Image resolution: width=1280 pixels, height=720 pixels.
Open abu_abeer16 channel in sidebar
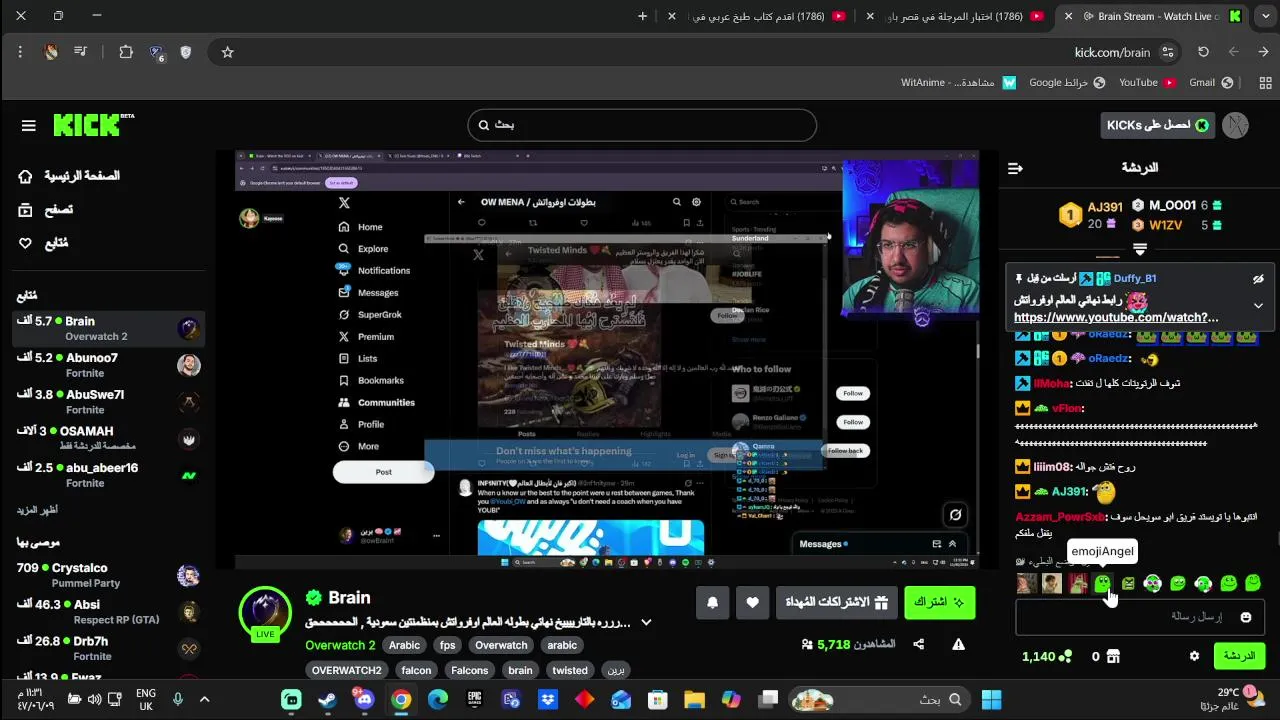109,475
